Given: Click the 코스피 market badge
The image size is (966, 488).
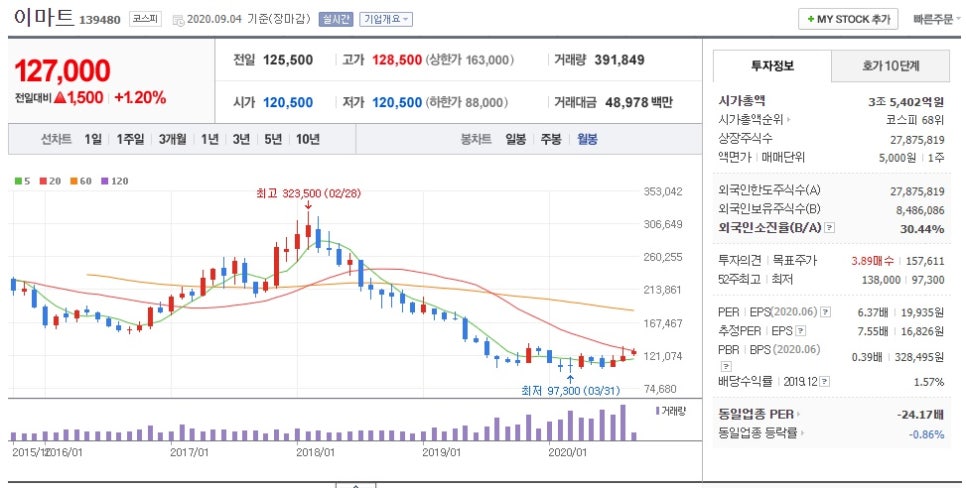Looking at the screenshot, I should [x=145, y=20].
